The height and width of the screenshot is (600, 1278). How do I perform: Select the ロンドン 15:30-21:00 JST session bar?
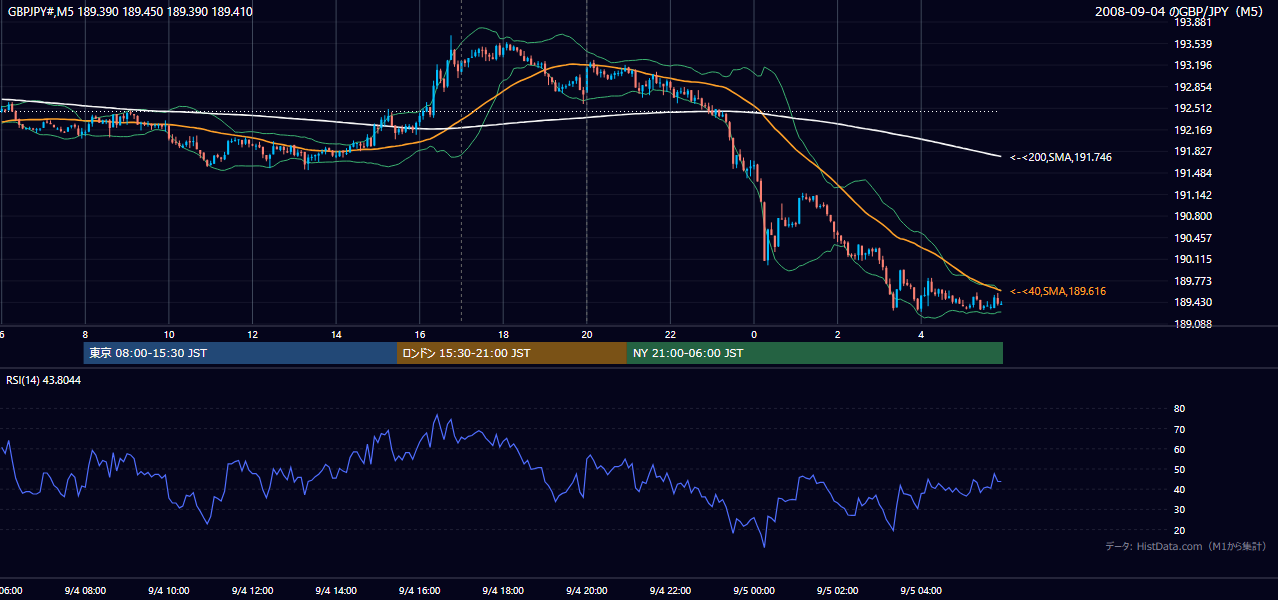pos(512,353)
